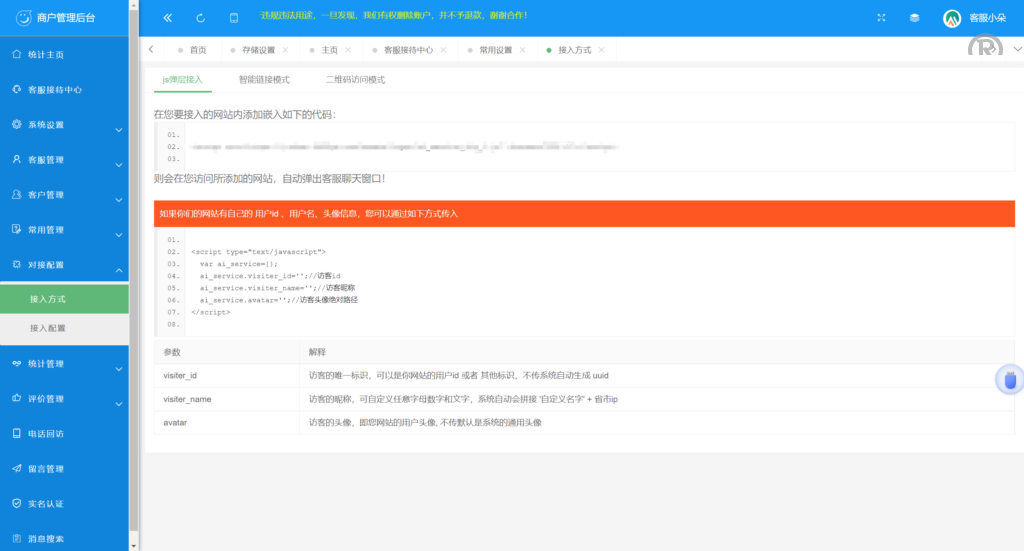Open the 客服小朵 avatar icon
1024x551 pixels.
pyautogui.click(x=951, y=18)
